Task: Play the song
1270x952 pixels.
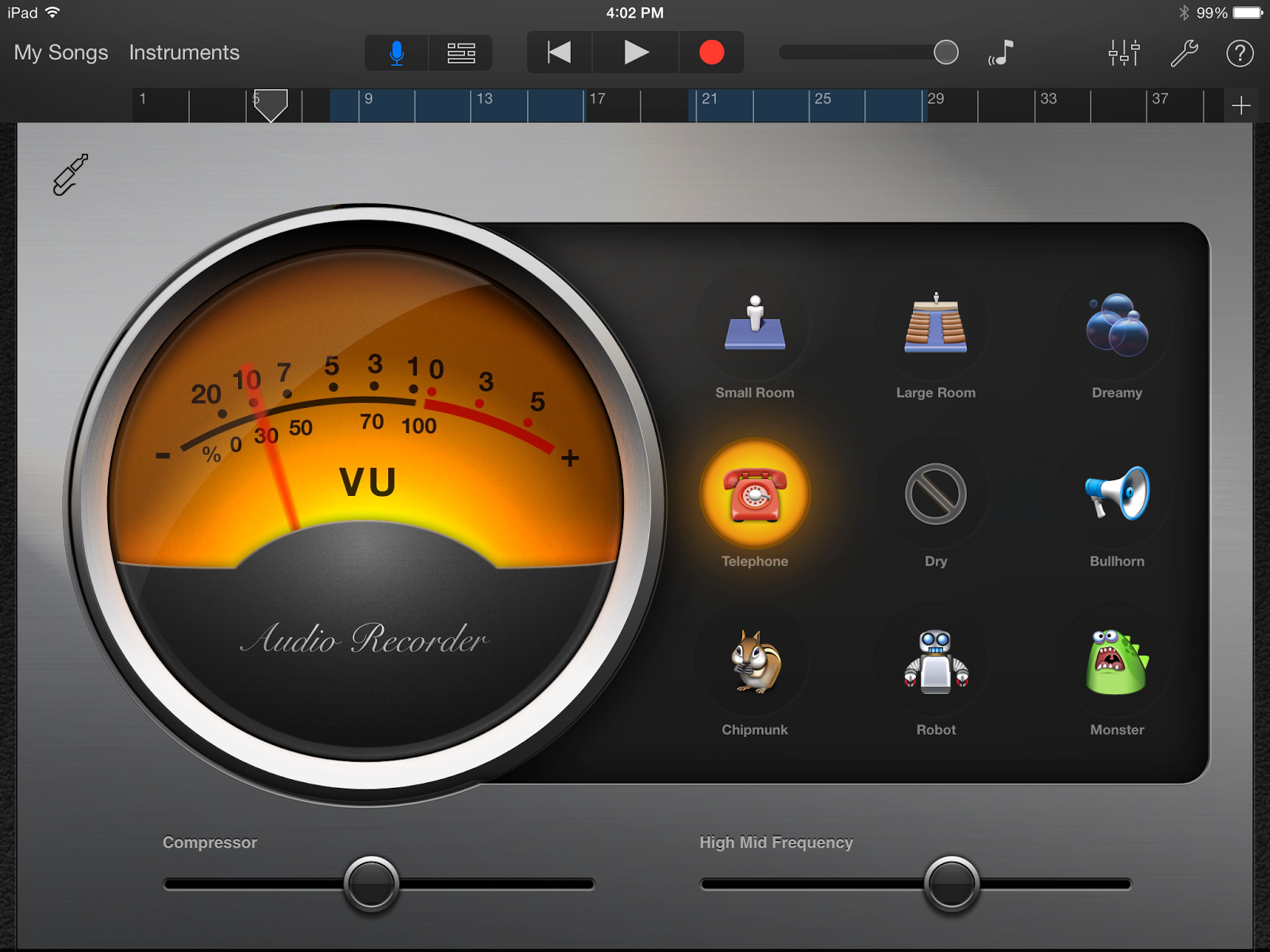Action: click(x=636, y=52)
